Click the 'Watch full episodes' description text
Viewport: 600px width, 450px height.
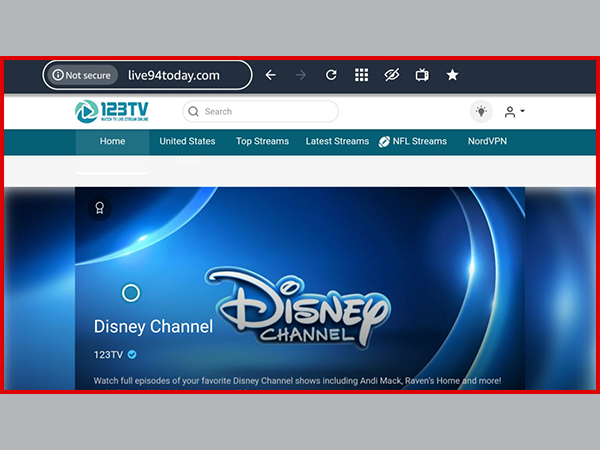click(297, 381)
